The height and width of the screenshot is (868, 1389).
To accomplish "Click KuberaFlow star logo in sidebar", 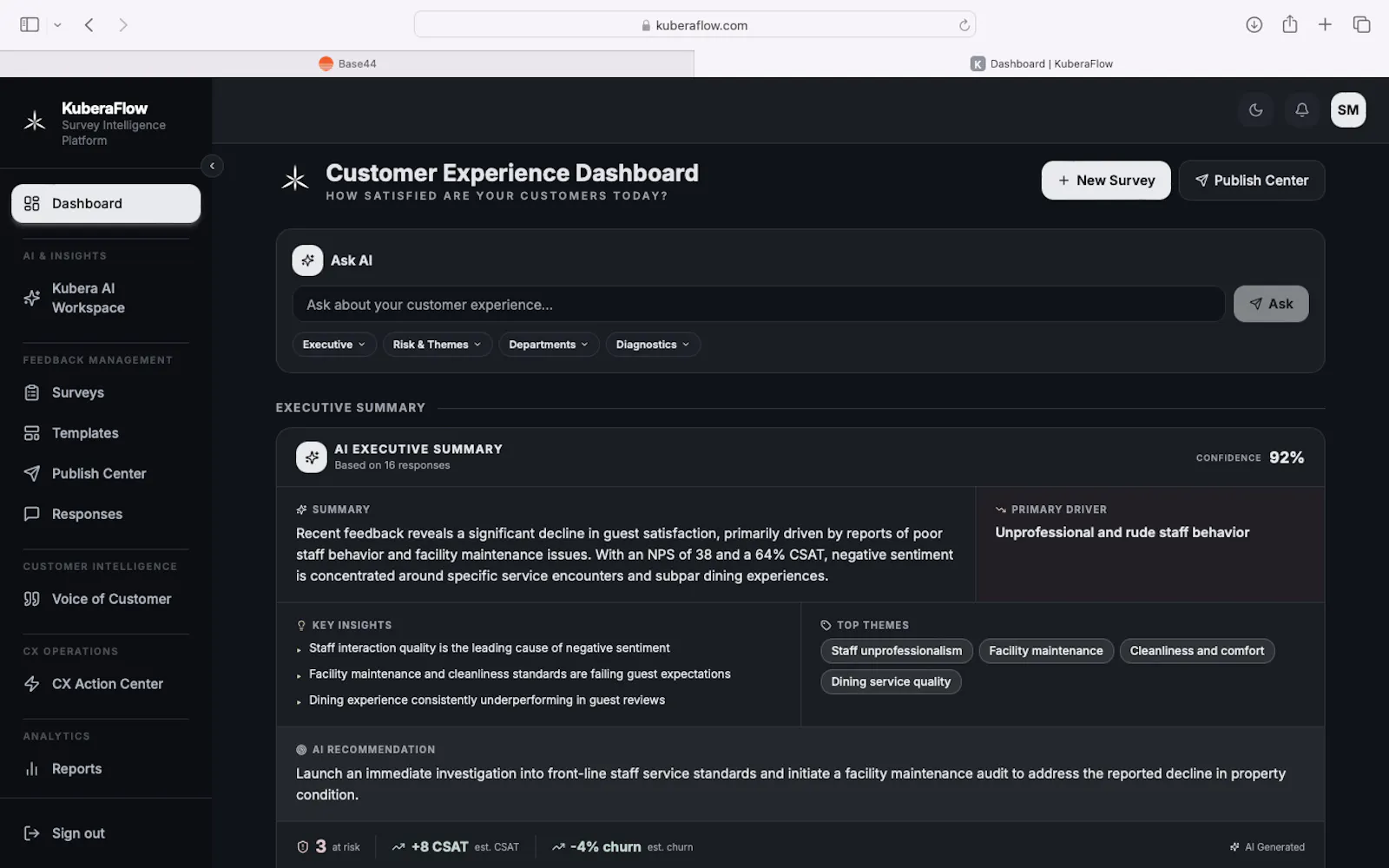I will coord(35,122).
